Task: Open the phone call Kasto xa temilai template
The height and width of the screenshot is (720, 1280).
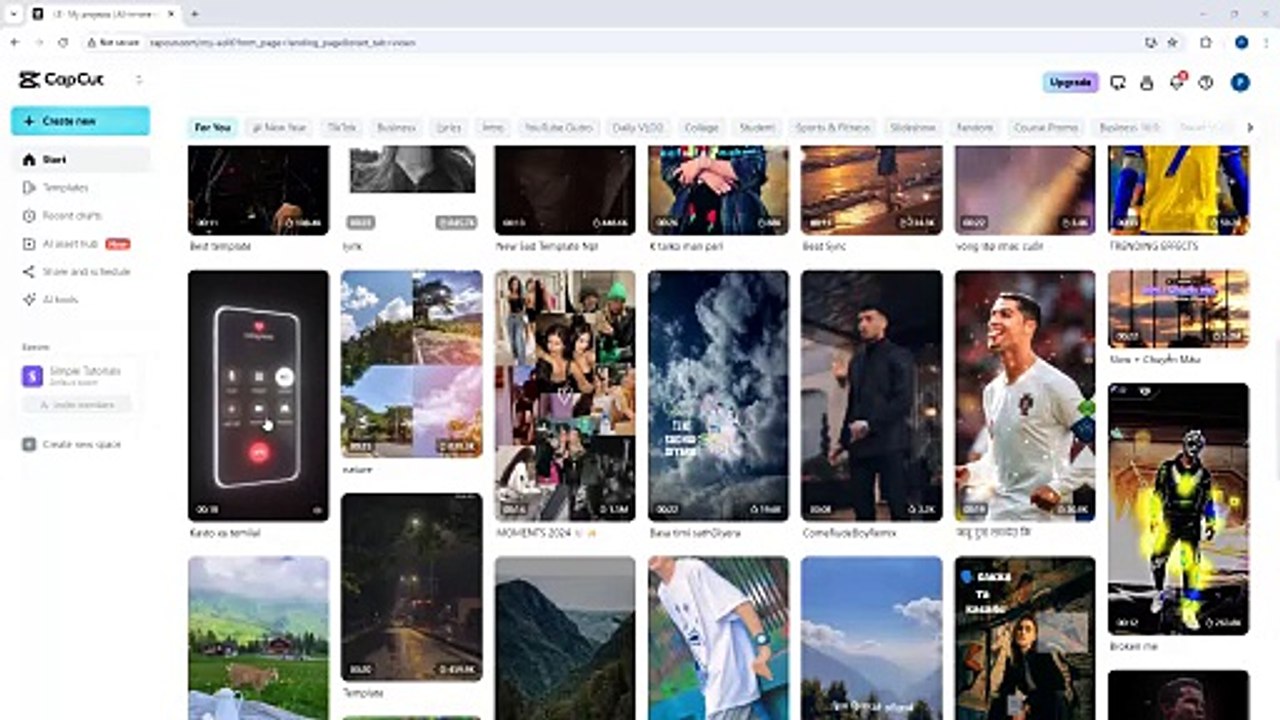Action: (258, 395)
